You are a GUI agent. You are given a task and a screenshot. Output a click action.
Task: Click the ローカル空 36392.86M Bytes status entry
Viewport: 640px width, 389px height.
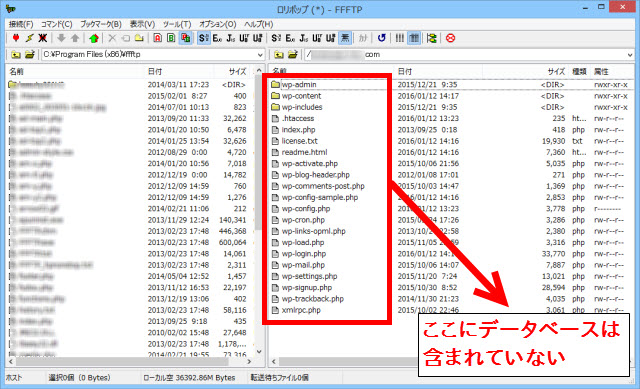pos(189,378)
